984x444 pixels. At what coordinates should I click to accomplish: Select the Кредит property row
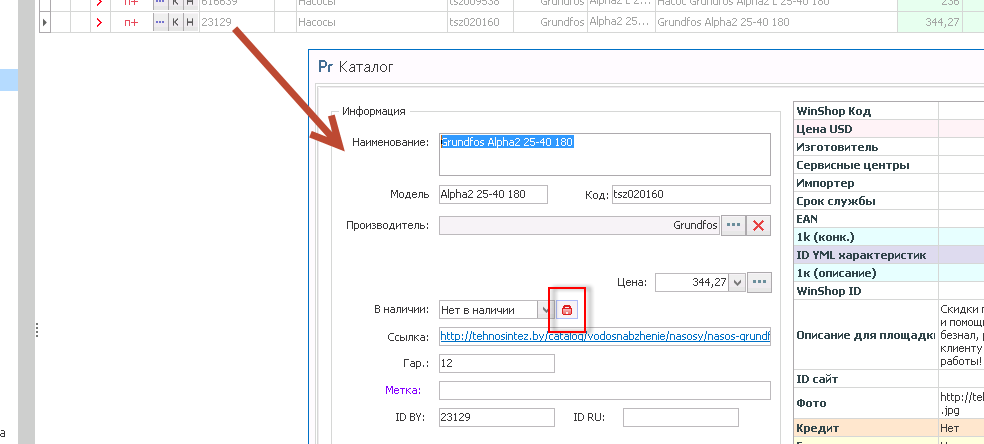[889, 428]
